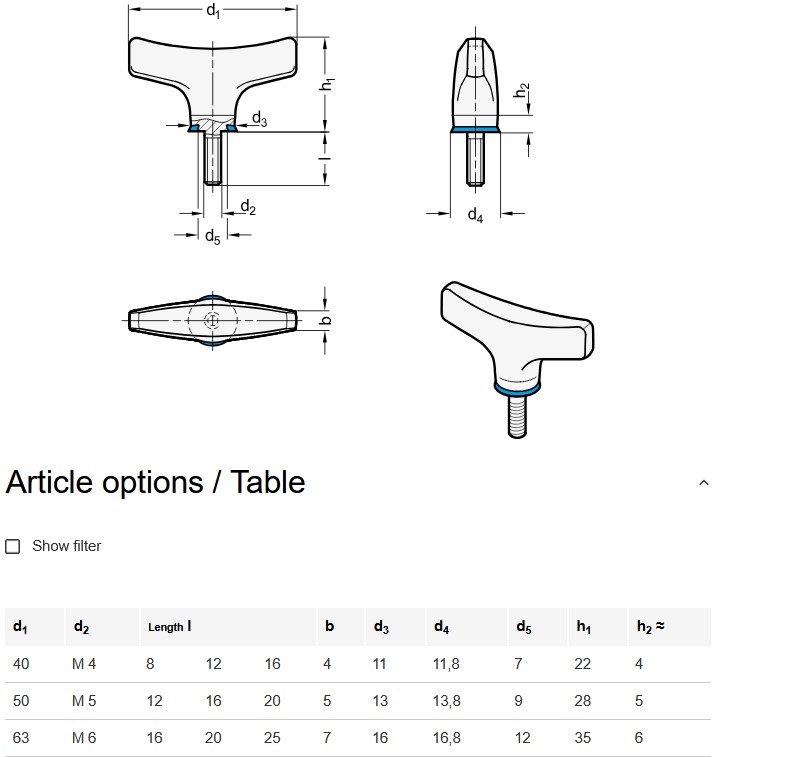Select d2 column header
This screenshot has height=757, width=793.
[102, 627]
